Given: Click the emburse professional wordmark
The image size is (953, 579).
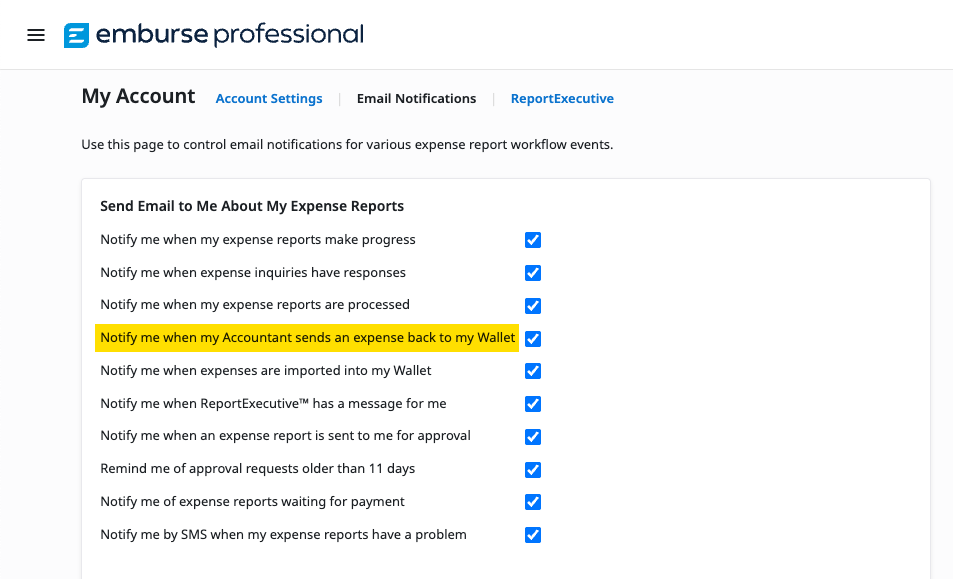Looking at the screenshot, I should coord(230,35).
